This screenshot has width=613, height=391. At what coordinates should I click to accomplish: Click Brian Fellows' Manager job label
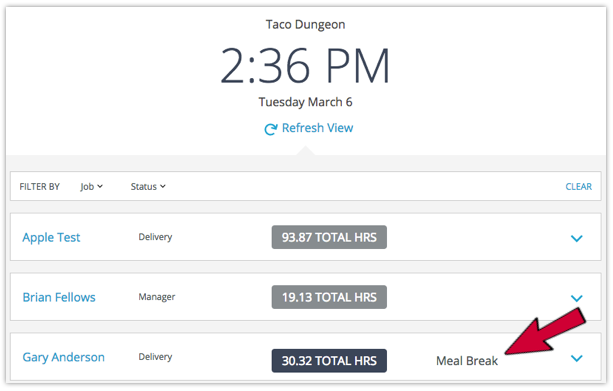[x=157, y=297]
